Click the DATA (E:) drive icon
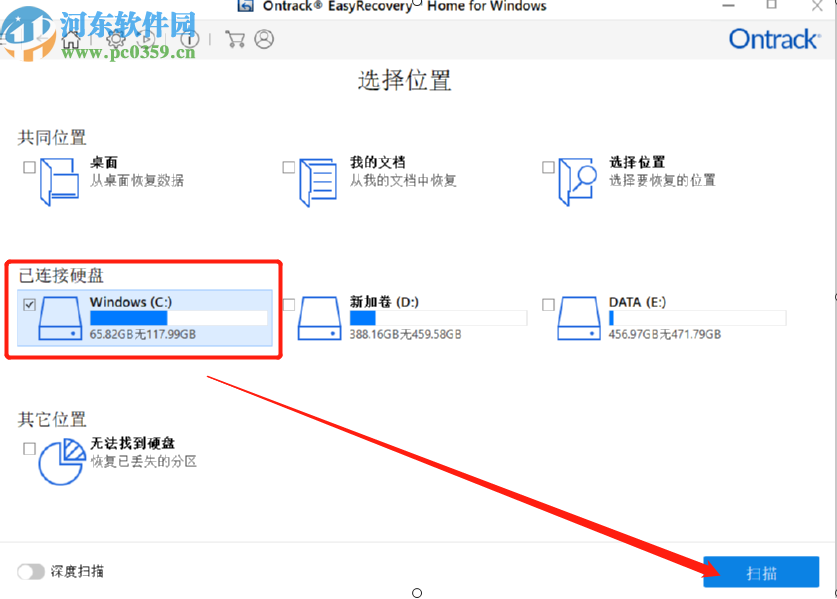 point(579,318)
